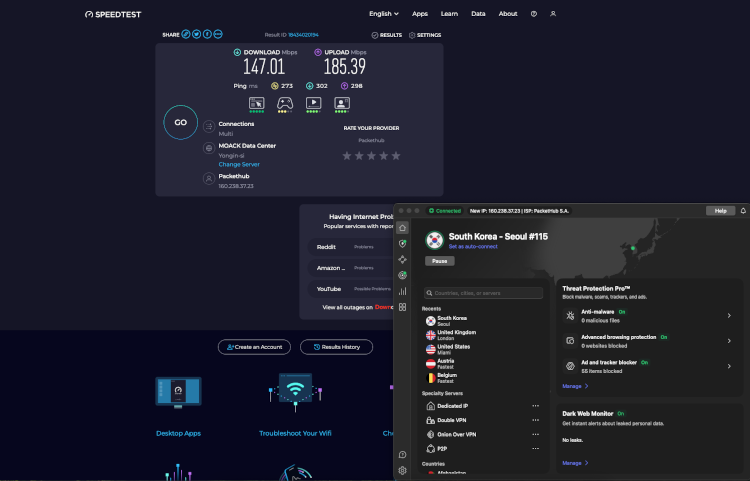Click the Desktop Apps monitor illustration
The height and width of the screenshot is (481, 750).
(178, 392)
